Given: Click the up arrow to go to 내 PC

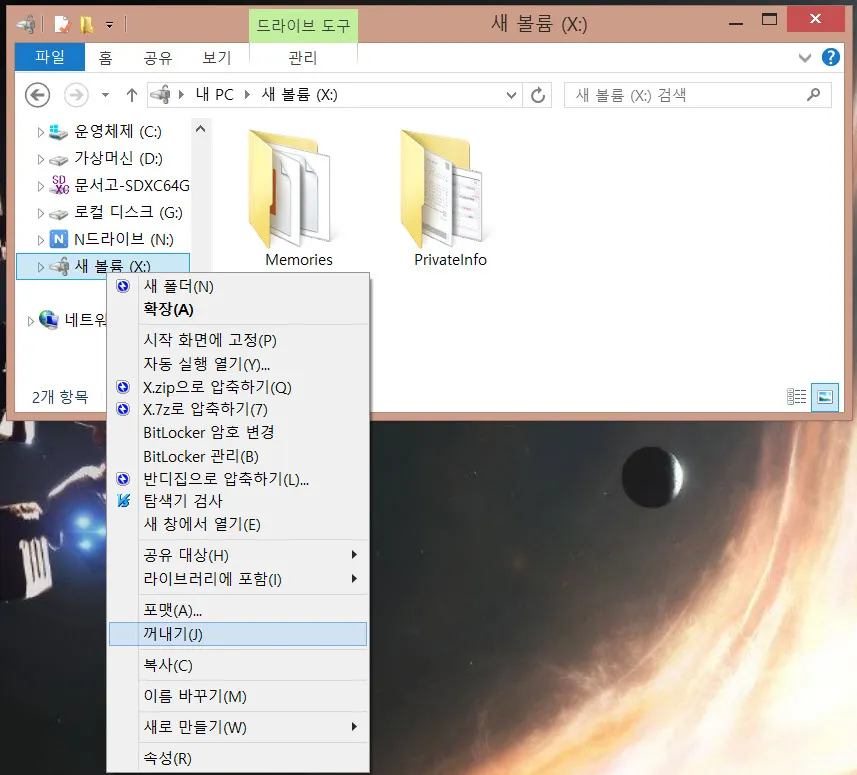Looking at the screenshot, I should pos(131,94).
